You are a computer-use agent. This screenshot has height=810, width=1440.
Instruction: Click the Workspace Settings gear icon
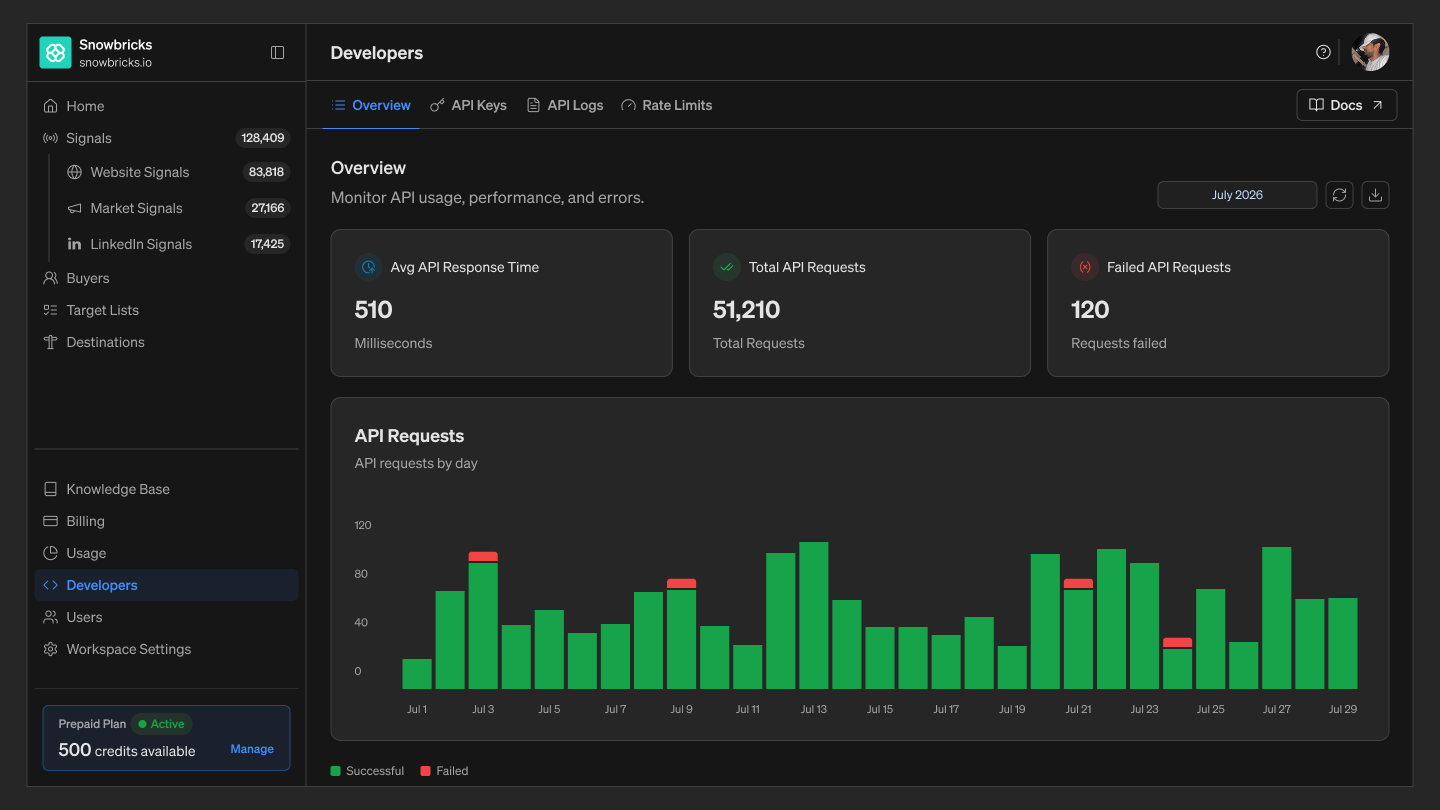tap(51, 649)
